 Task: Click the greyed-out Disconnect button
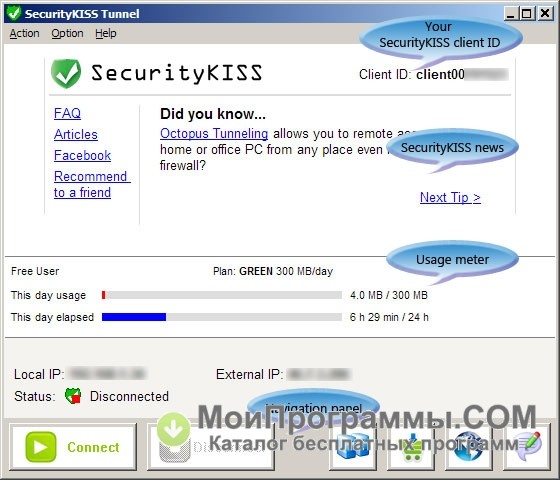(x=211, y=447)
